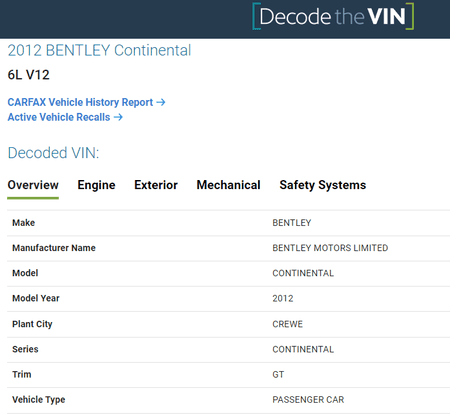Switch to the Engine tab
450x415 pixels.
point(96,185)
